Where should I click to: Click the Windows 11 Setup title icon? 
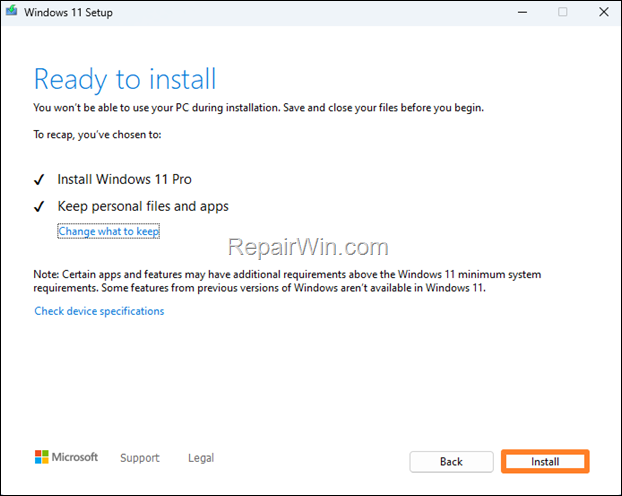point(12,11)
